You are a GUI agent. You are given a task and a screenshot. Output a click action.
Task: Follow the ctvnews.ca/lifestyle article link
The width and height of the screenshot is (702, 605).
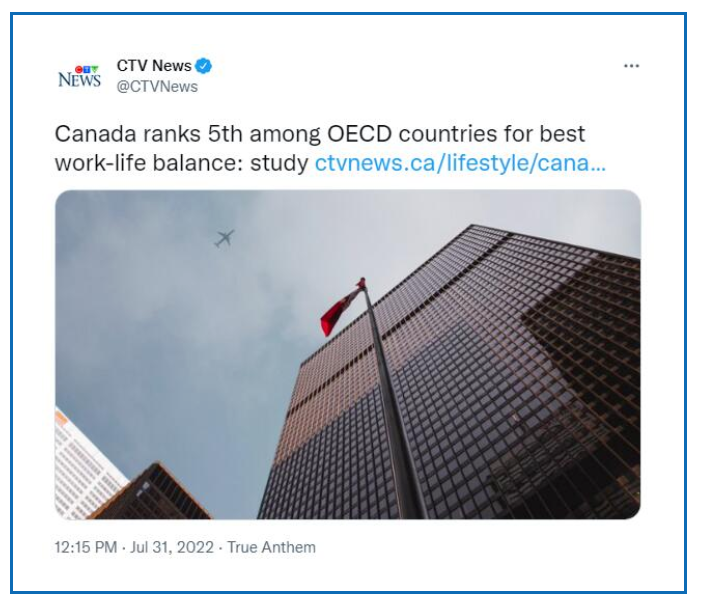pyautogui.click(x=460, y=163)
